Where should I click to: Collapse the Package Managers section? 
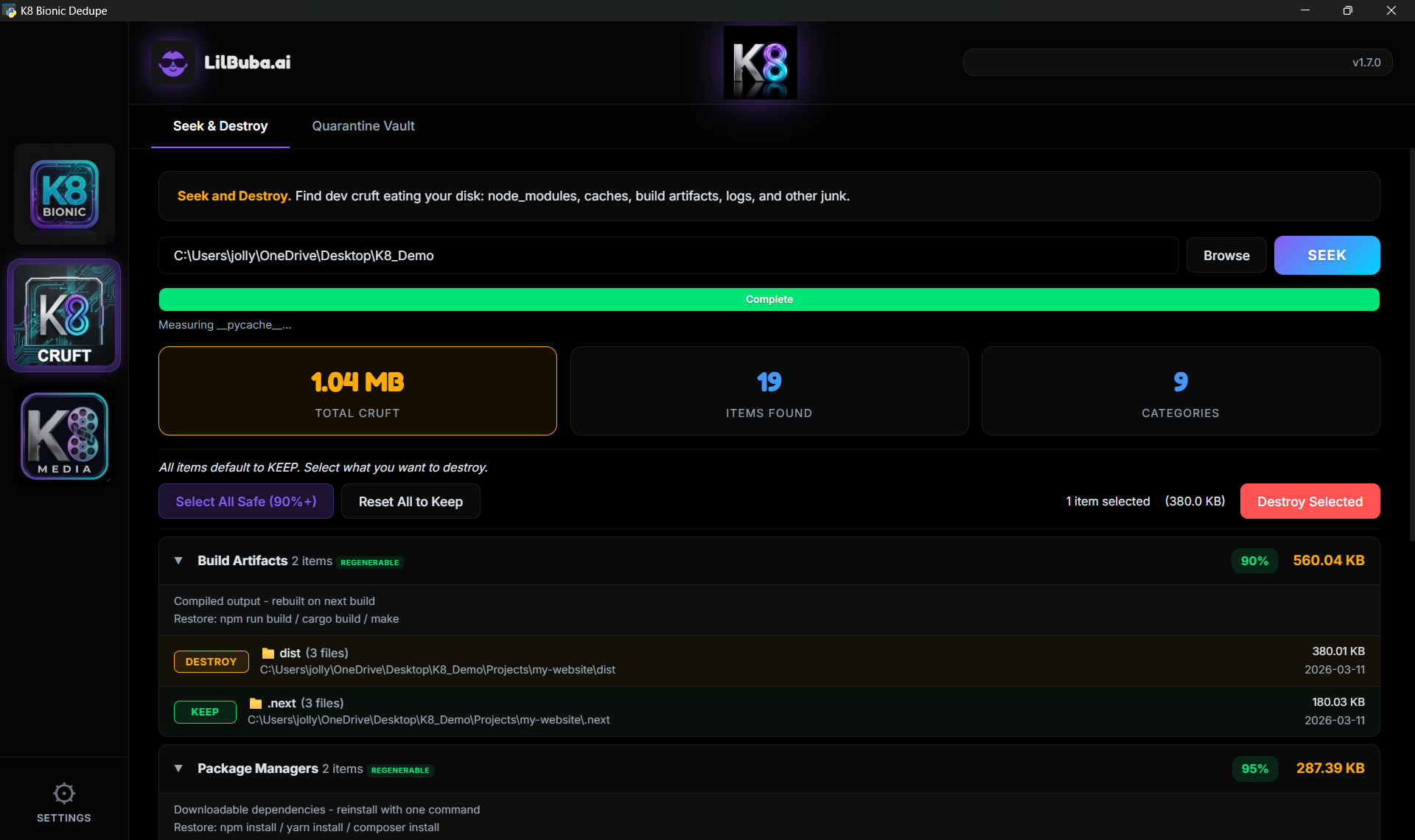(x=178, y=769)
